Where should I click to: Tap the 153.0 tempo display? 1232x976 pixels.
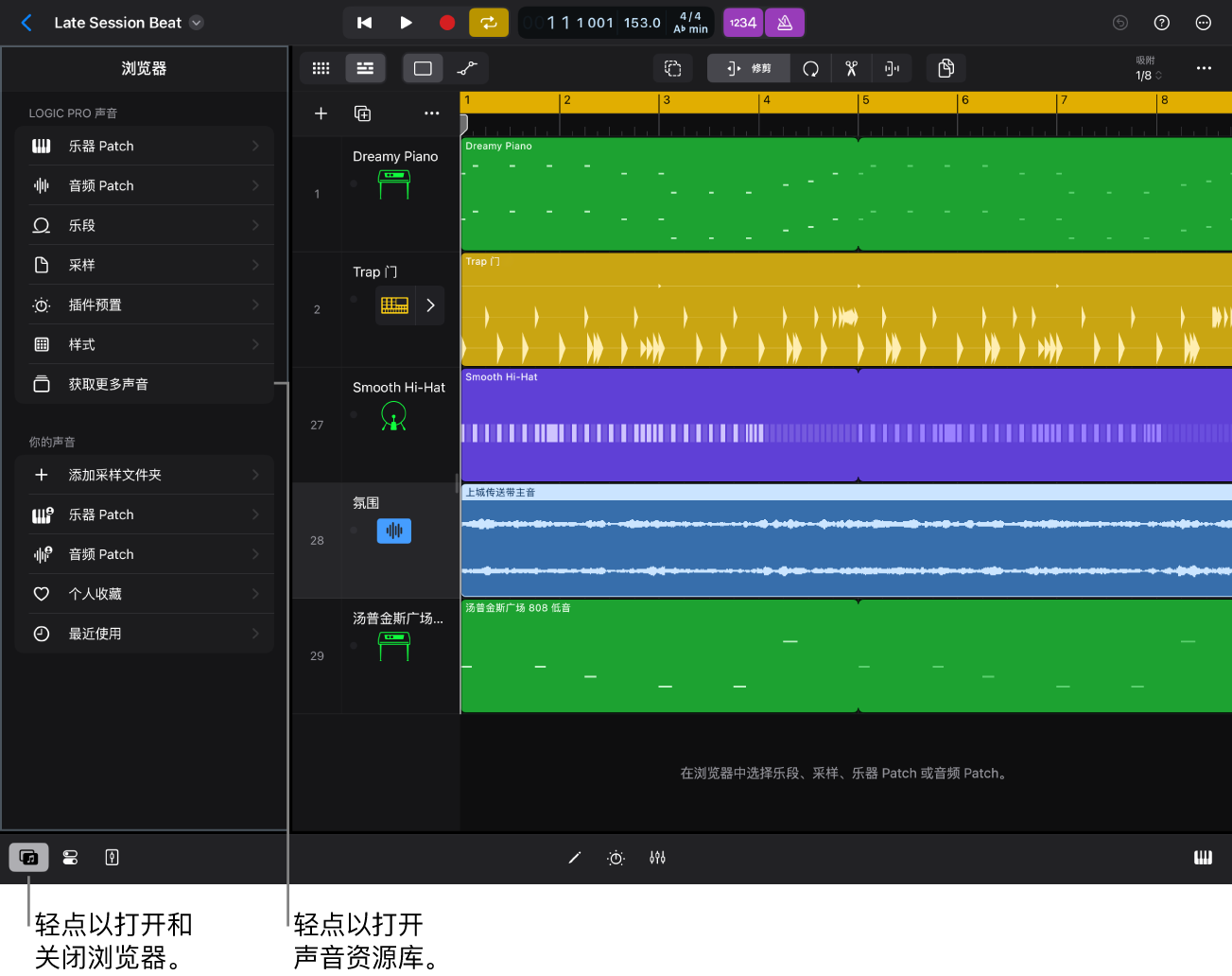(641, 23)
